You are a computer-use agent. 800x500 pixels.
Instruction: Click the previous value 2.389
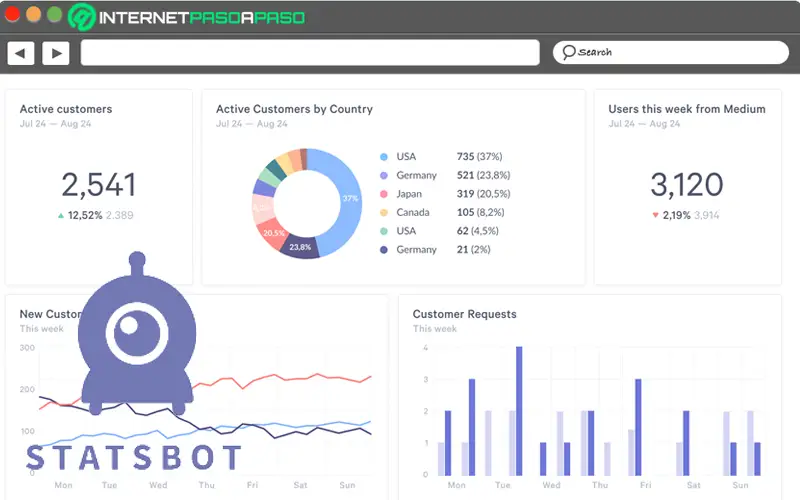(x=119, y=215)
